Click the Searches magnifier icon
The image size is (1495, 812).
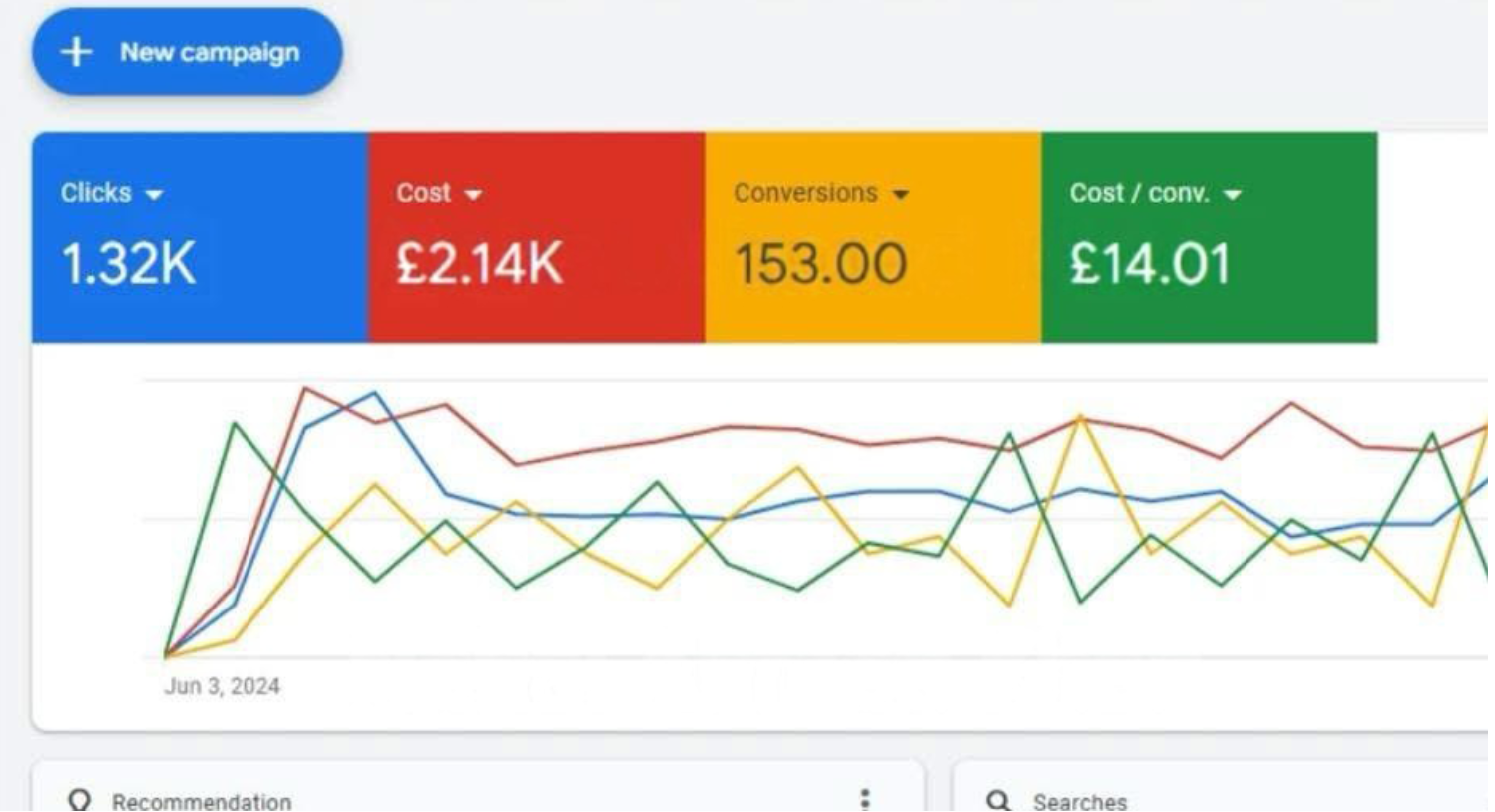997,800
